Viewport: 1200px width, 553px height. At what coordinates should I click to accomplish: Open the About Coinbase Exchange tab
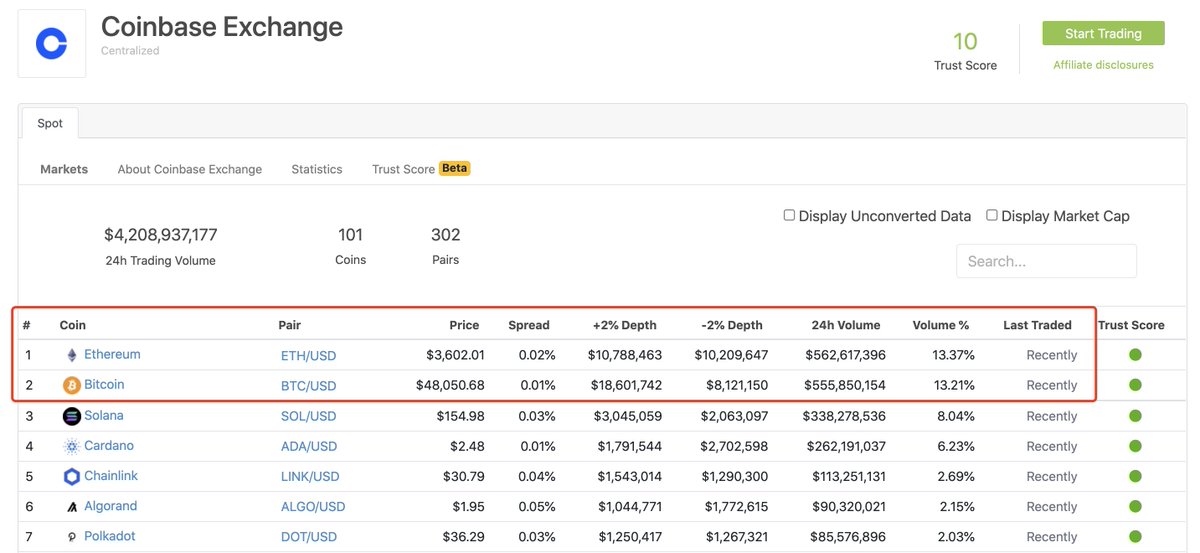click(190, 169)
